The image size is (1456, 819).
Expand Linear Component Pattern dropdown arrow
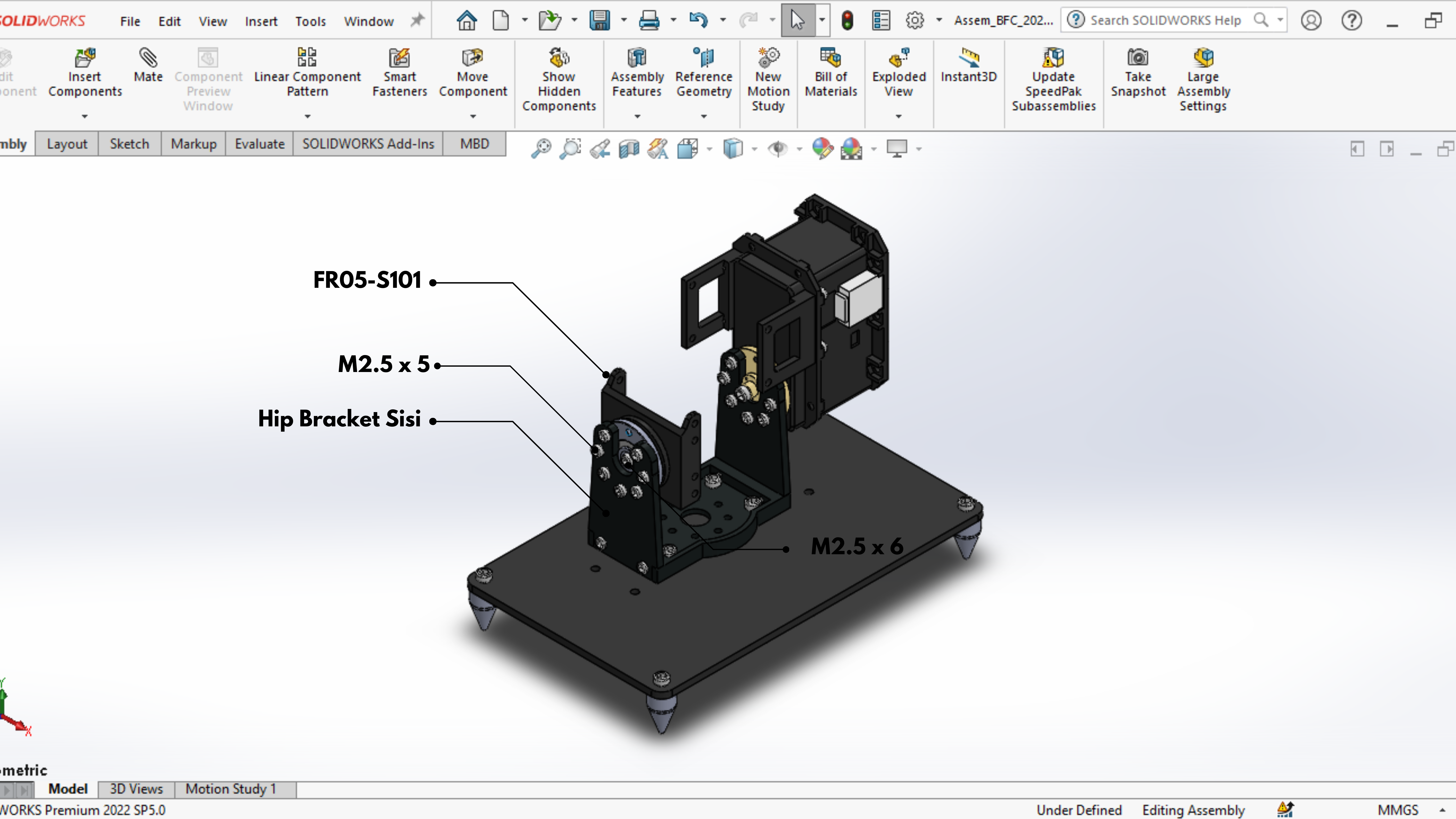point(307,116)
